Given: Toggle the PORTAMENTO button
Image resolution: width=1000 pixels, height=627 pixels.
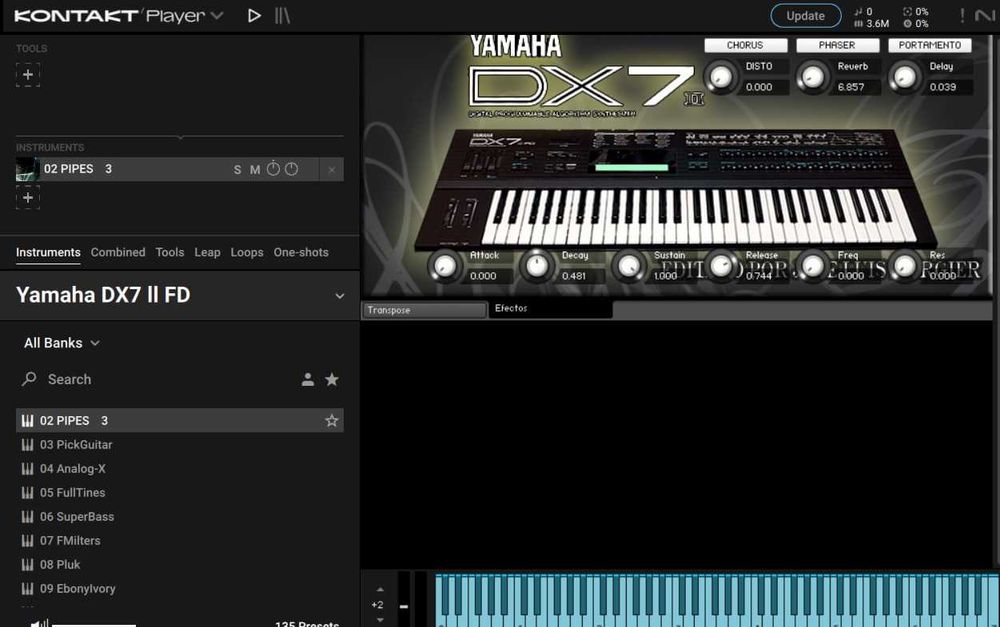Looking at the screenshot, I should pyautogui.click(x=930, y=45).
